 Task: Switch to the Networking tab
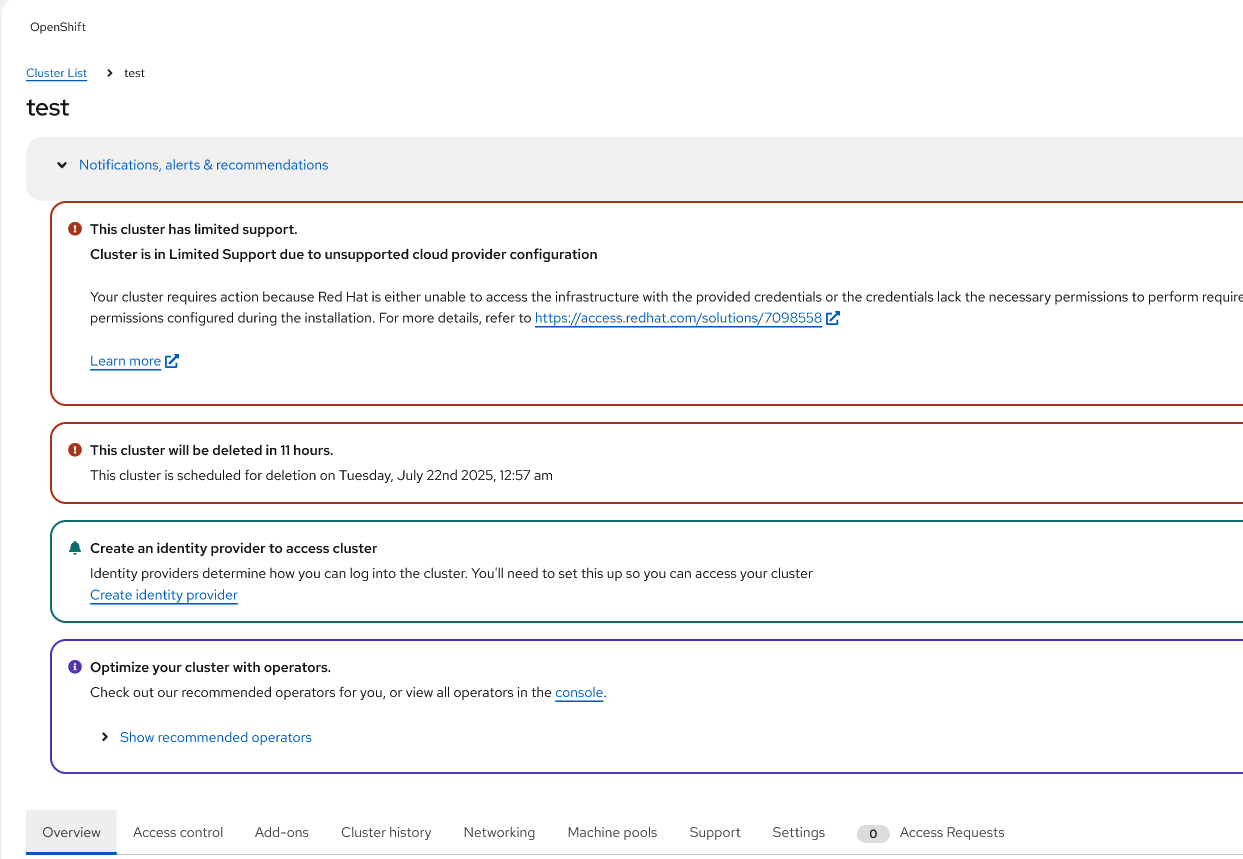tap(499, 832)
